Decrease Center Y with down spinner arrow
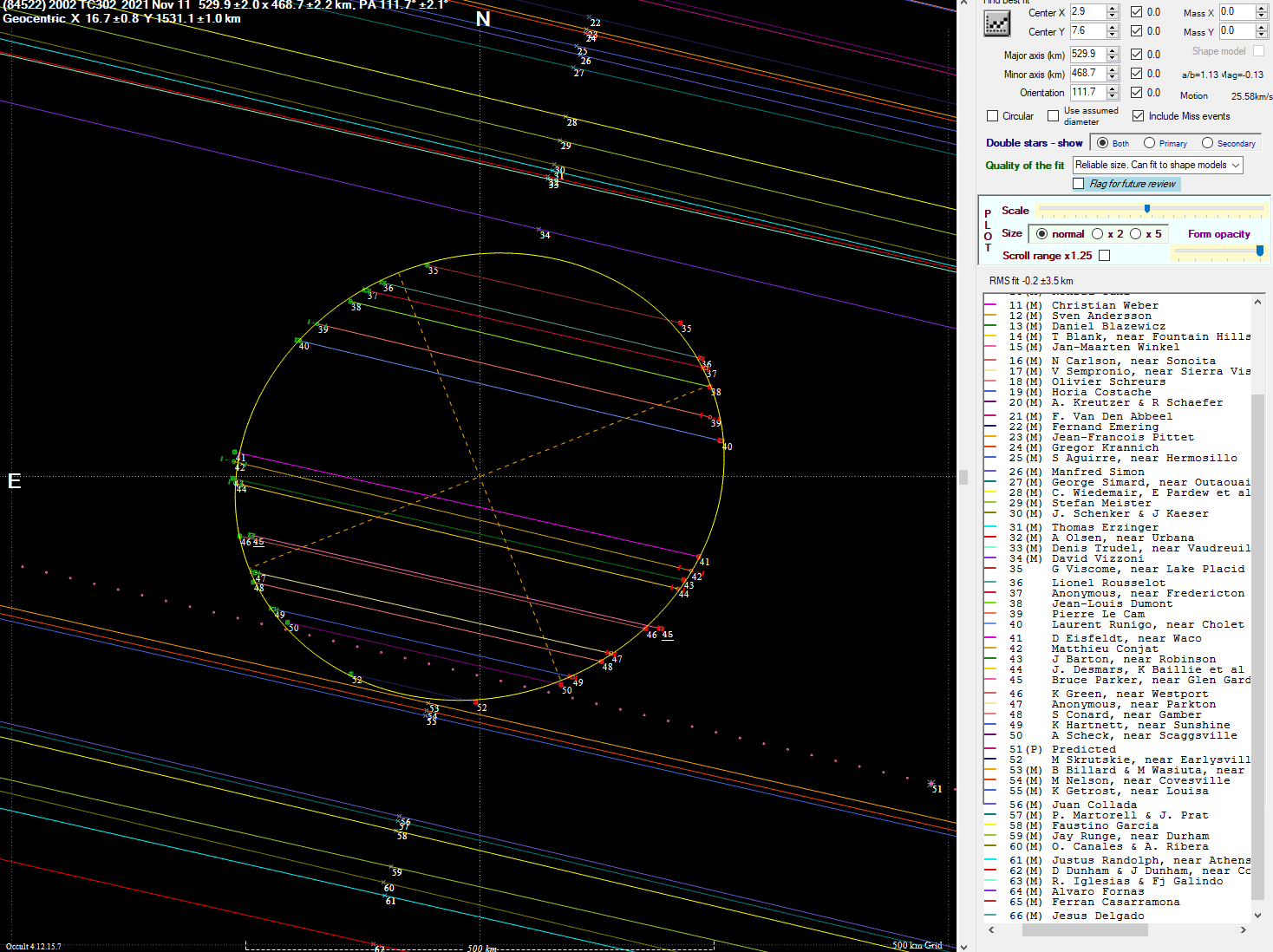The width and height of the screenshot is (1273, 952). click(1113, 35)
